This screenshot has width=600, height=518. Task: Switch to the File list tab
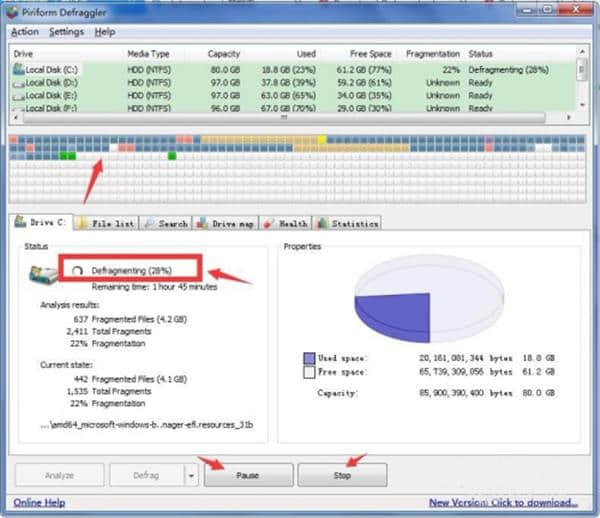(106, 223)
